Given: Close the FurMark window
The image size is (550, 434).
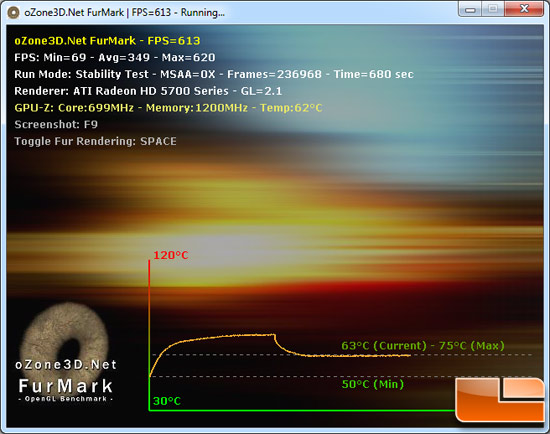Looking at the screenshot, I should point(524,9).
